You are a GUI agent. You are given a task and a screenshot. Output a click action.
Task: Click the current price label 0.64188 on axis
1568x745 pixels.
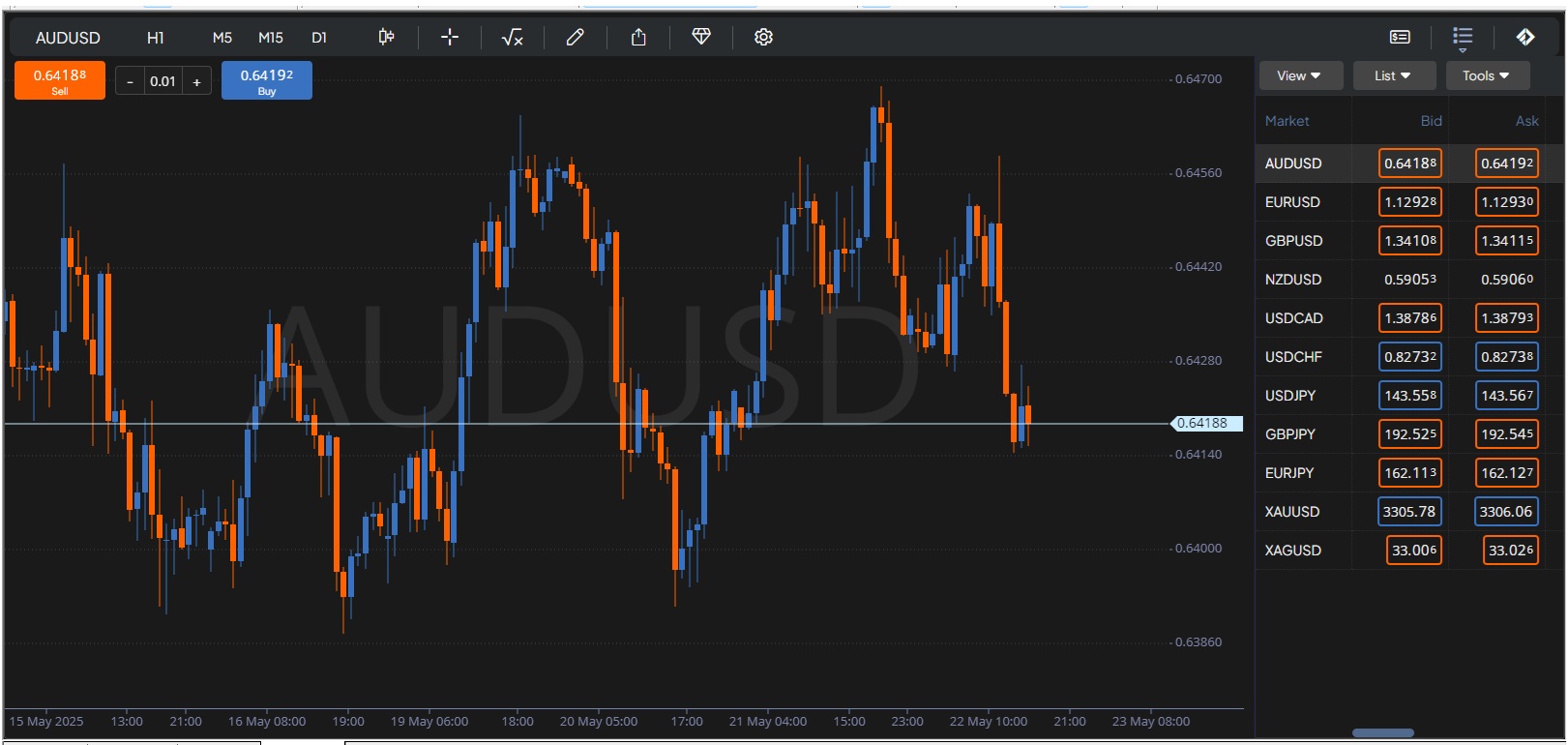(x=1205, y=424)
